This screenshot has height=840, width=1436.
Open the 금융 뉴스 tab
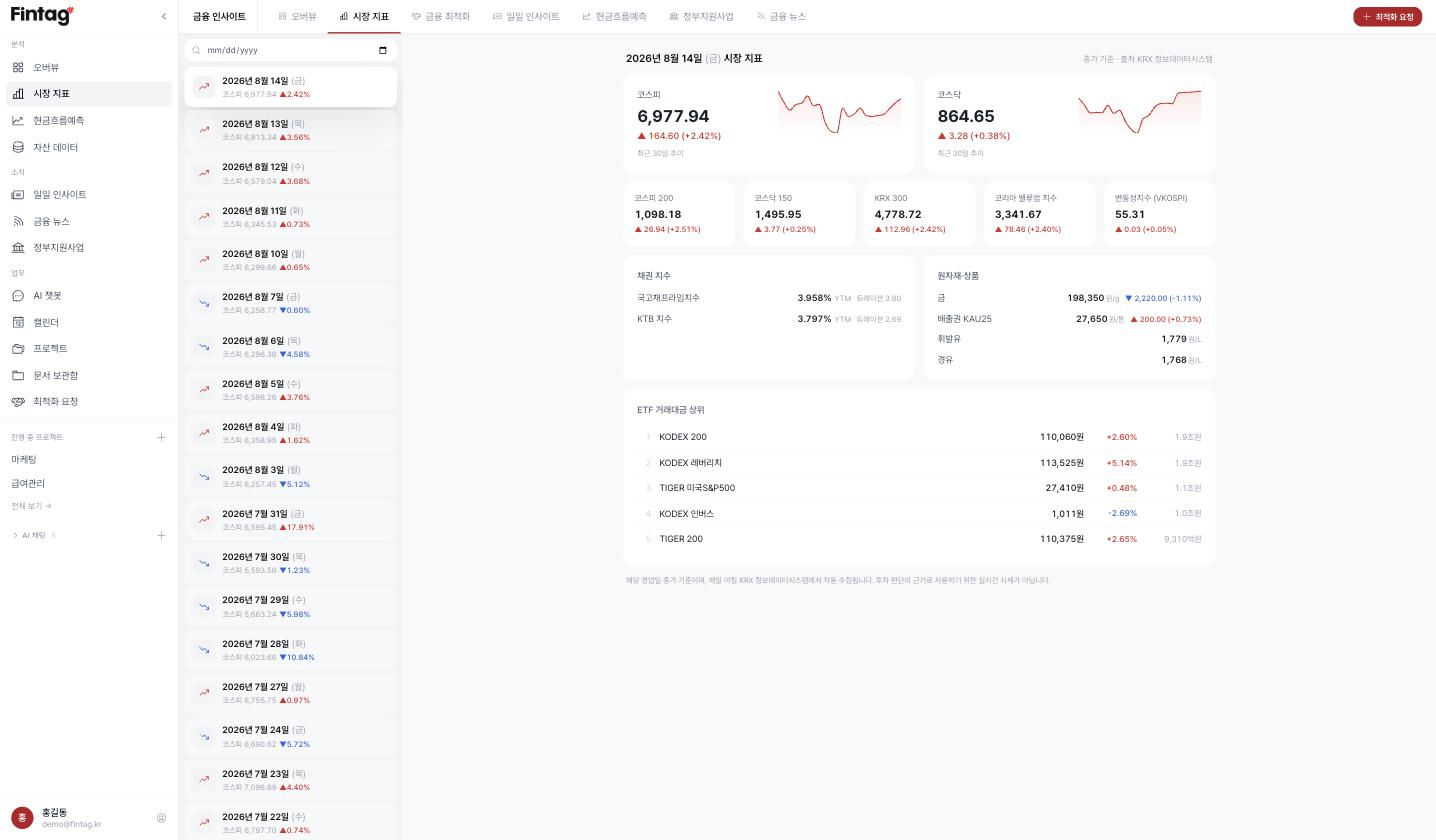[x=781, y=17]
